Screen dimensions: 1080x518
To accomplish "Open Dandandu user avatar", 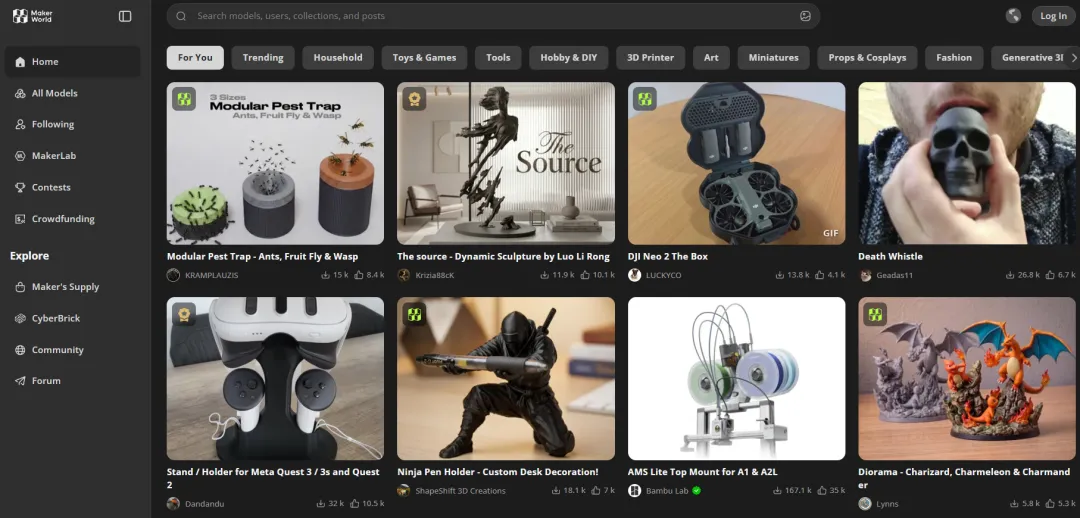I will tap(174, 504).
